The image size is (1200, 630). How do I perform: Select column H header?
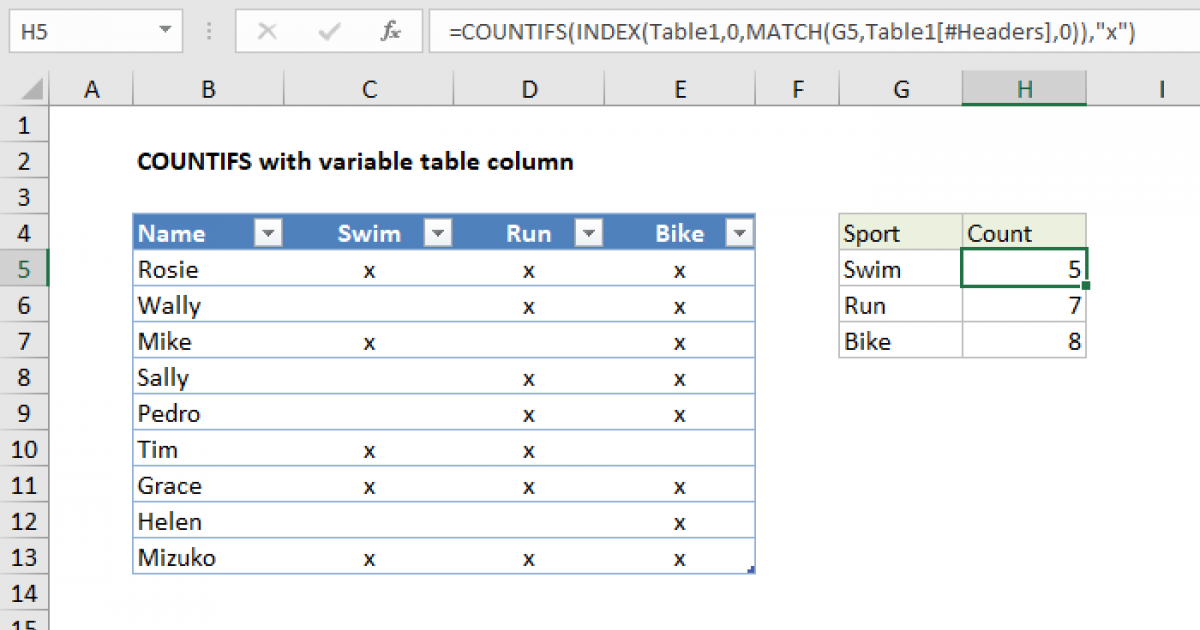click(1024, 88)
